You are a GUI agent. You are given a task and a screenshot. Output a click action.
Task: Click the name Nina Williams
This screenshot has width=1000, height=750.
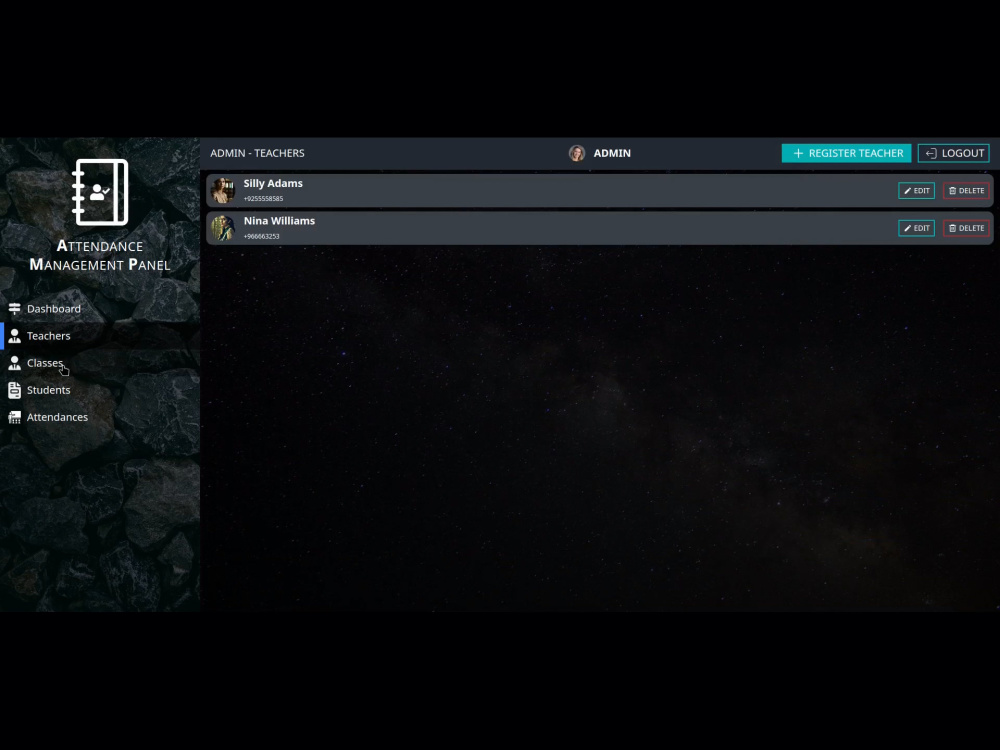tap(279, 221)
